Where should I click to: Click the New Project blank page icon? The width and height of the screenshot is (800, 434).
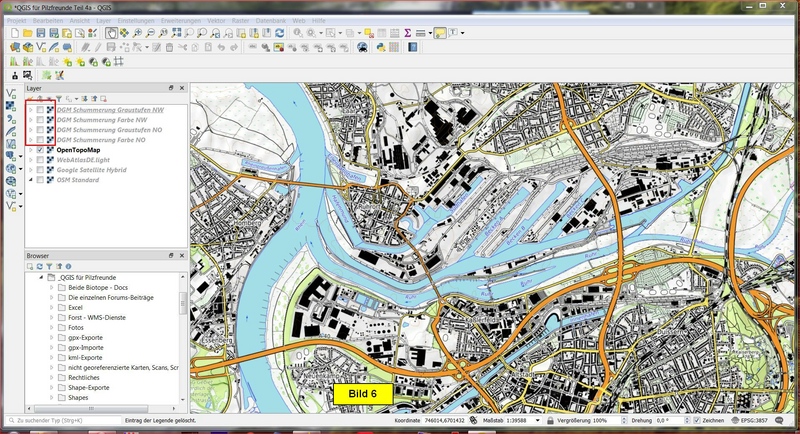tap(14, 33)
